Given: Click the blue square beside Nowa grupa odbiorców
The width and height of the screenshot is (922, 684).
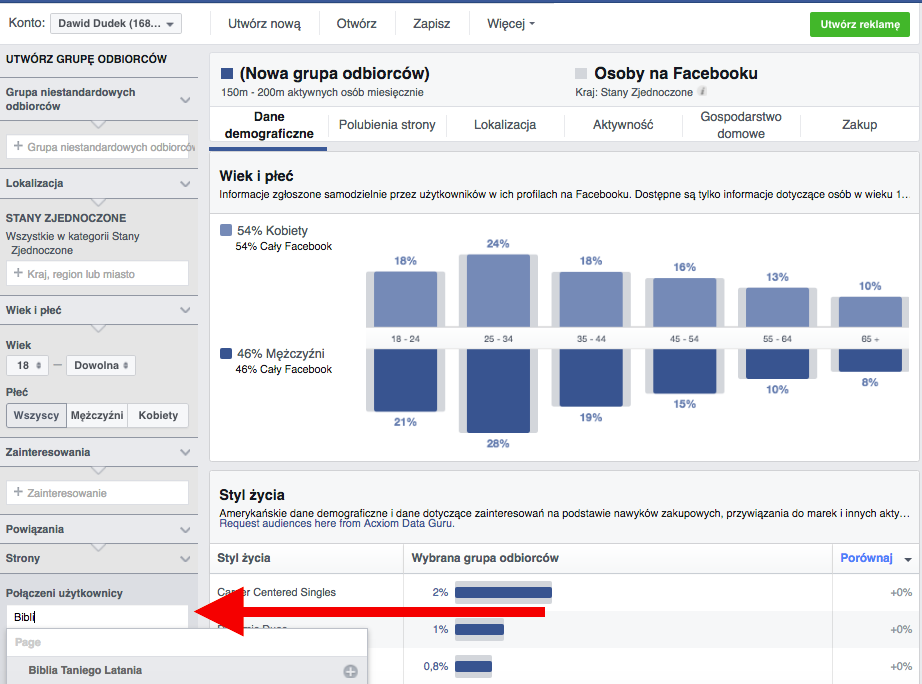Looking at the screenshot, I should (x=227, y=74).
